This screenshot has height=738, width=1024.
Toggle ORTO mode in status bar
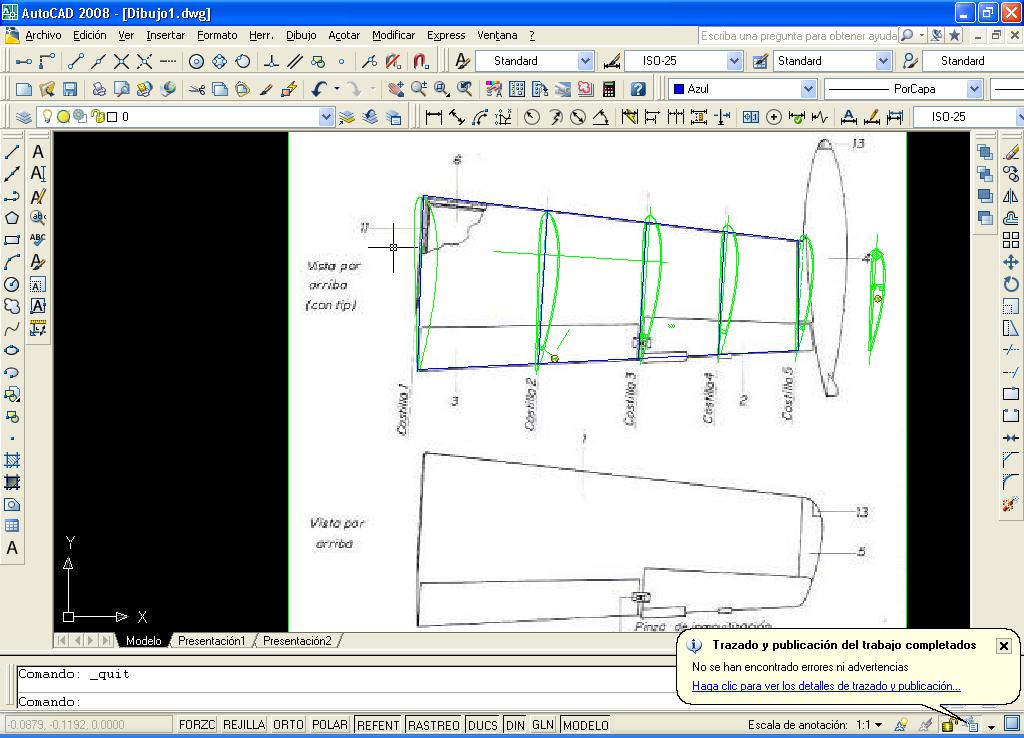click(288, 725)
